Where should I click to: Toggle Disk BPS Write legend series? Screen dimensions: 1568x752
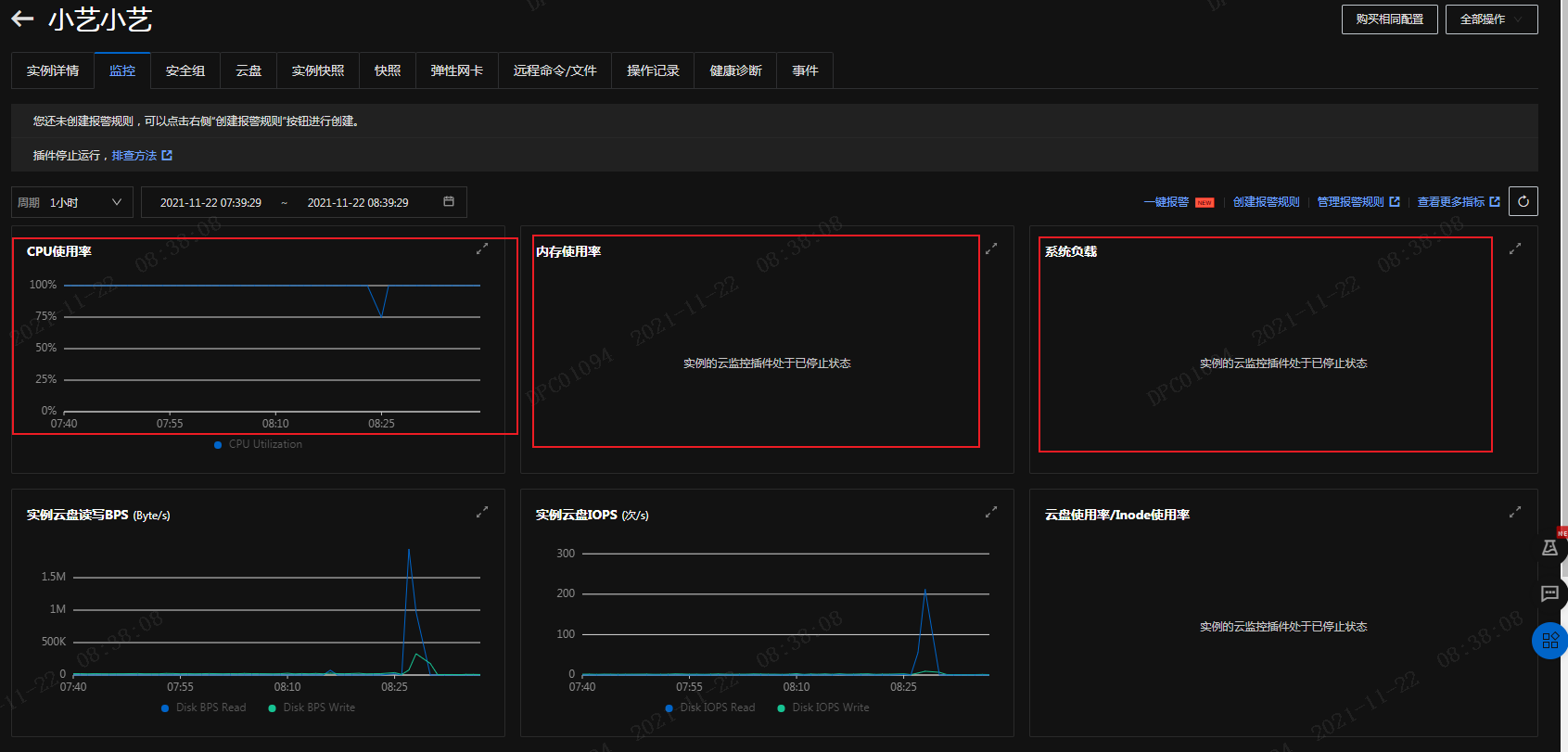point(312,707)
